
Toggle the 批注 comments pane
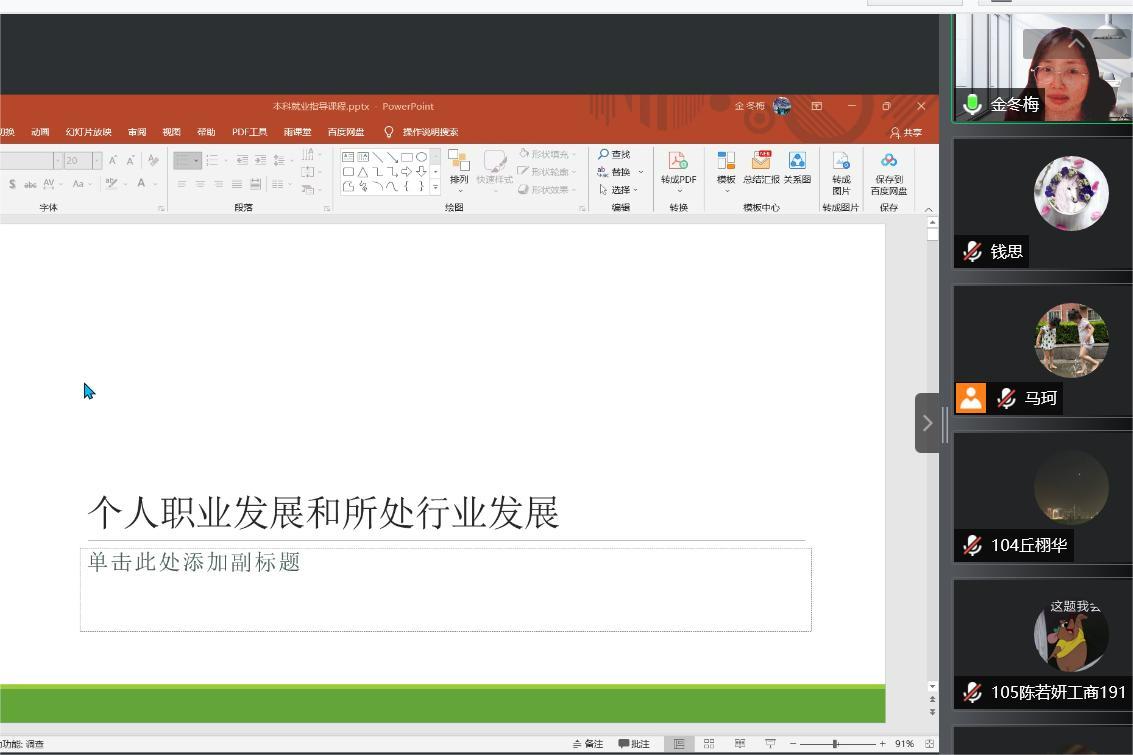pos(634,744)
